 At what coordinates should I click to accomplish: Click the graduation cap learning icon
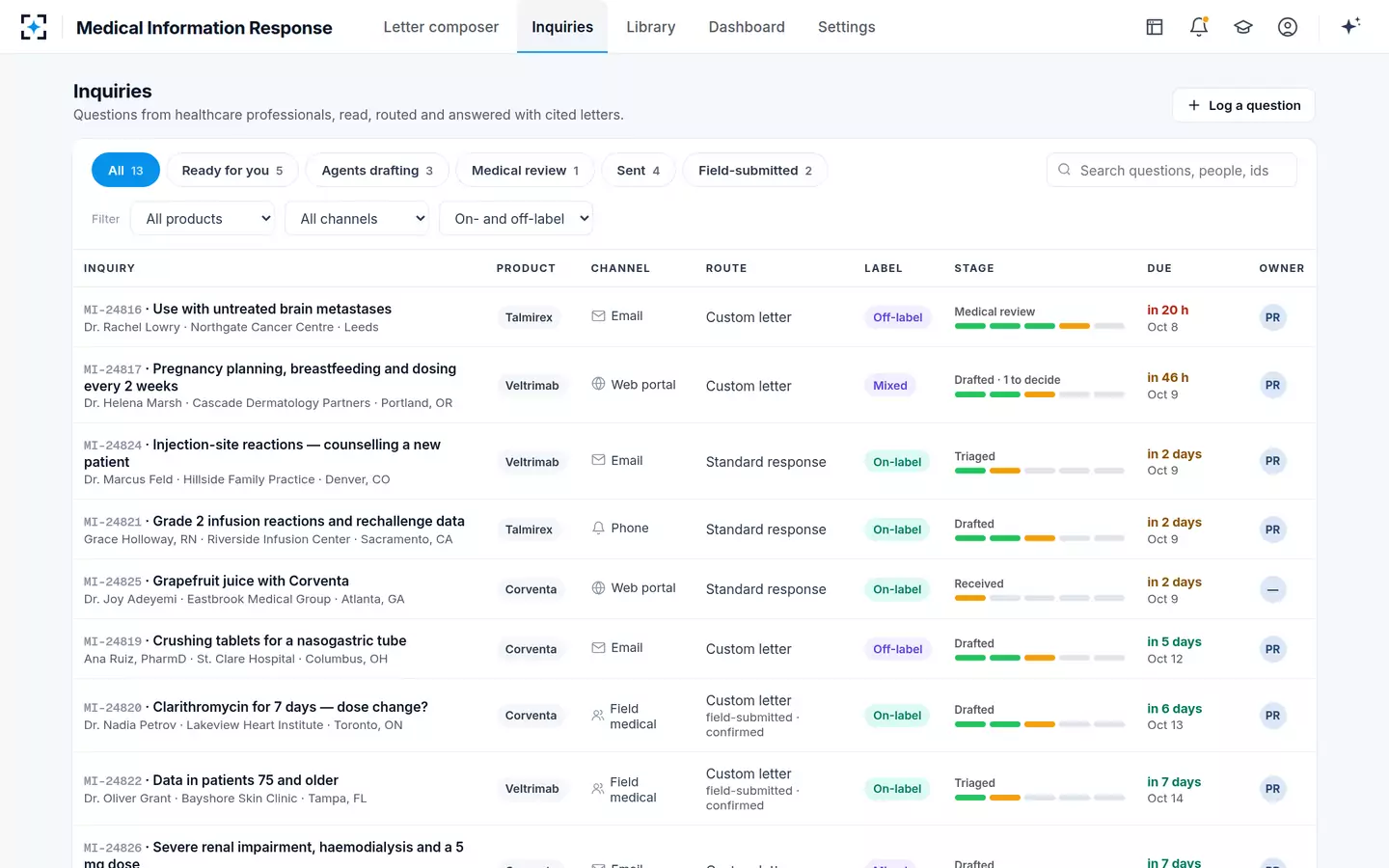[x=1243, y=27]
